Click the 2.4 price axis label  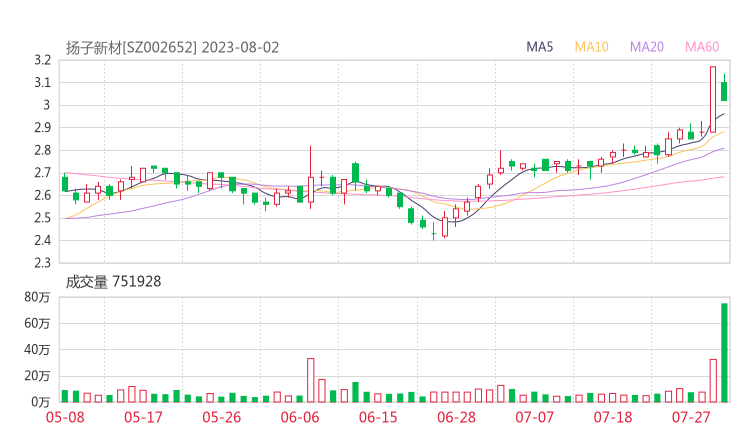pos(42,240)
